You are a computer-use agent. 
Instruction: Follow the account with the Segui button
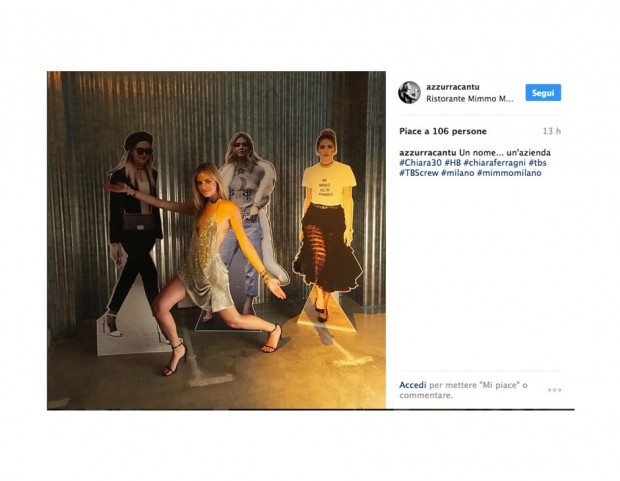[543, 93]
